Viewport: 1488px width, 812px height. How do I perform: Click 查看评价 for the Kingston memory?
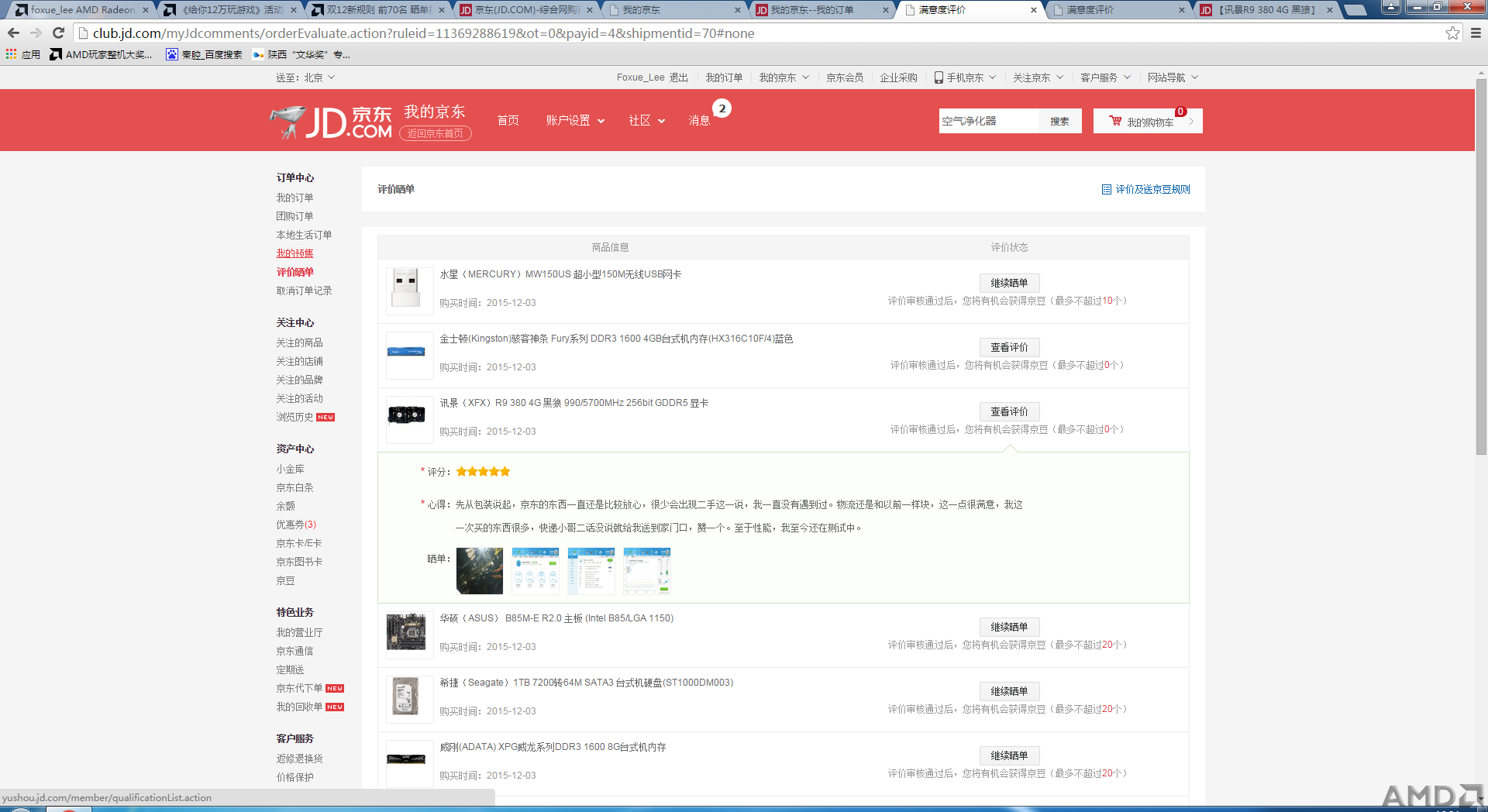[x=1009, y=347]
